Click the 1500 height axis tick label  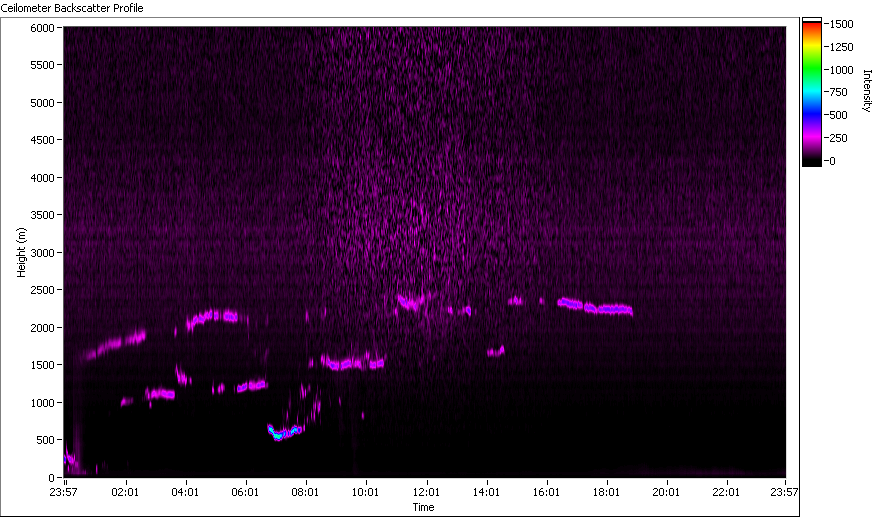point(42,365)
